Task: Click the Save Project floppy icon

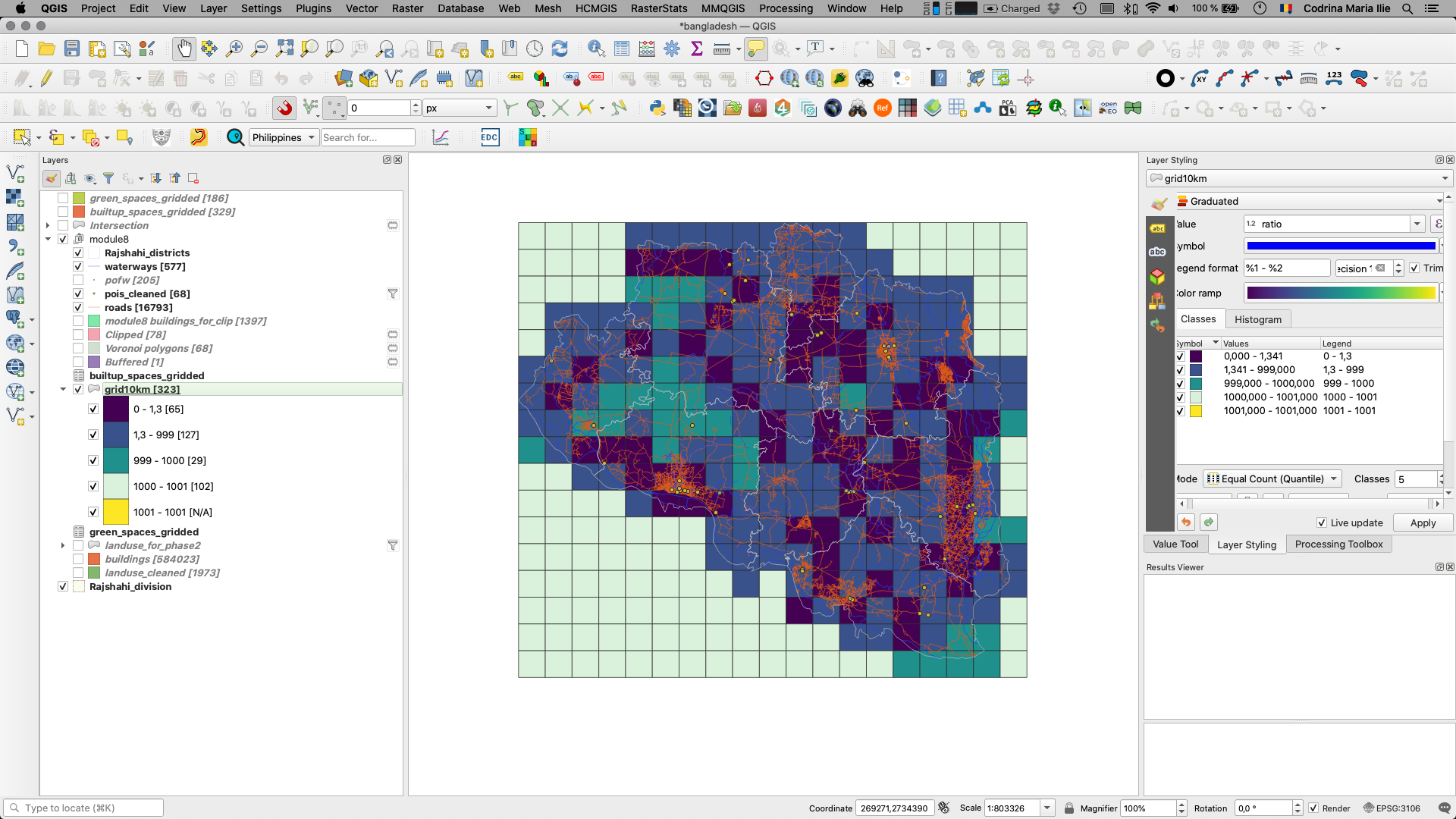Action: pos(72,49)
